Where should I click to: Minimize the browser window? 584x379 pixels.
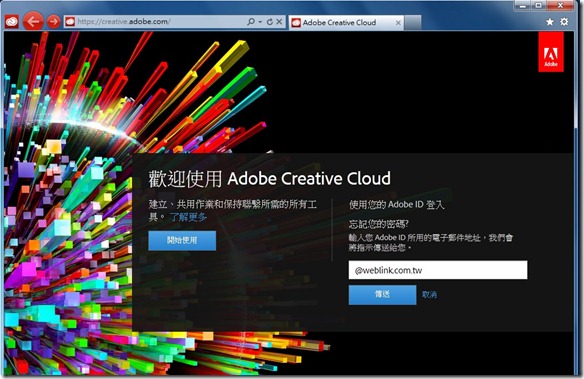523,6
